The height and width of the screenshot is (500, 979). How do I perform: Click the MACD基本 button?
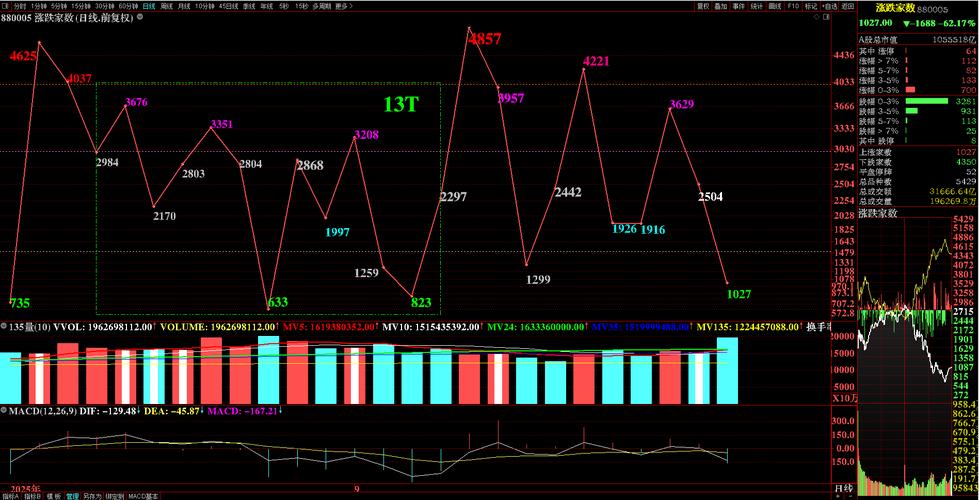pyautogui.click(x=143, y=495)
